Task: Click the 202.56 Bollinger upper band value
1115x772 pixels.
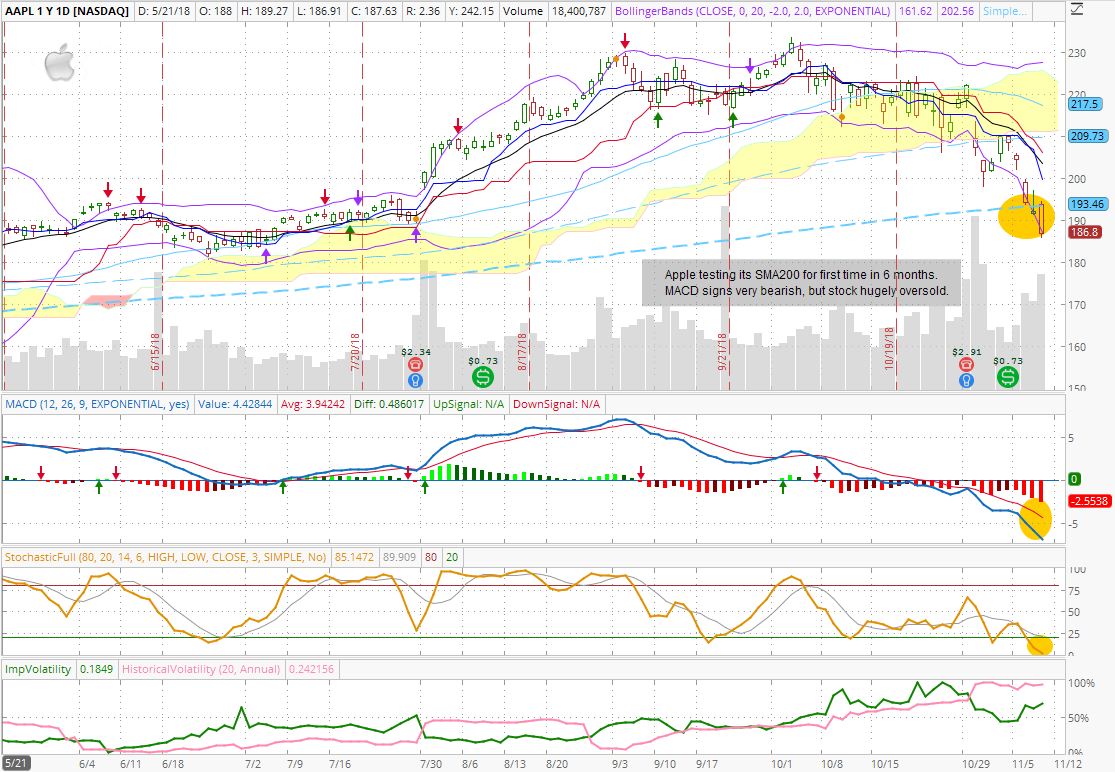Action: point(957,11)
